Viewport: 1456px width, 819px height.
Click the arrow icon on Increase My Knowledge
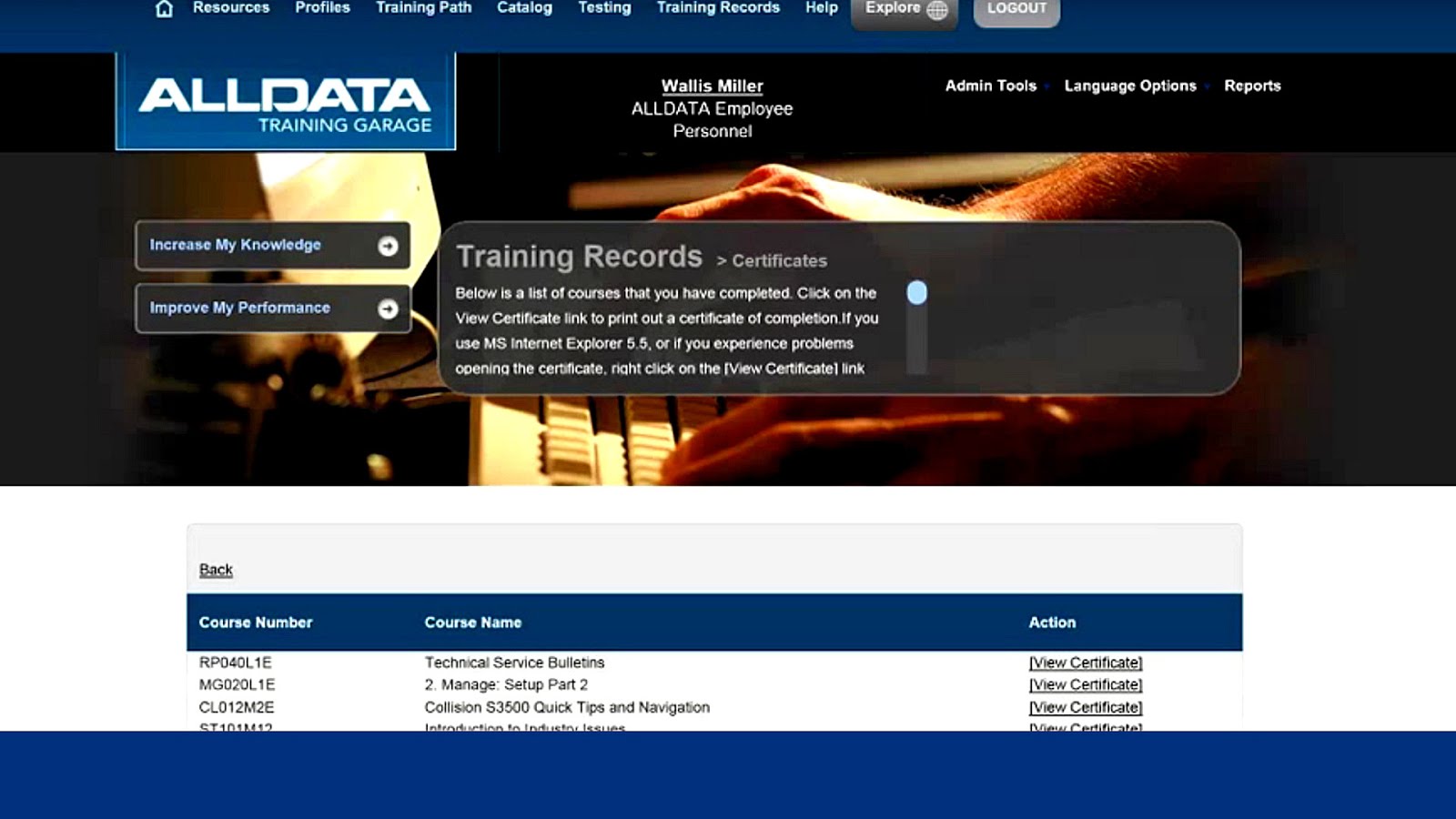click(x=387, y=246)
